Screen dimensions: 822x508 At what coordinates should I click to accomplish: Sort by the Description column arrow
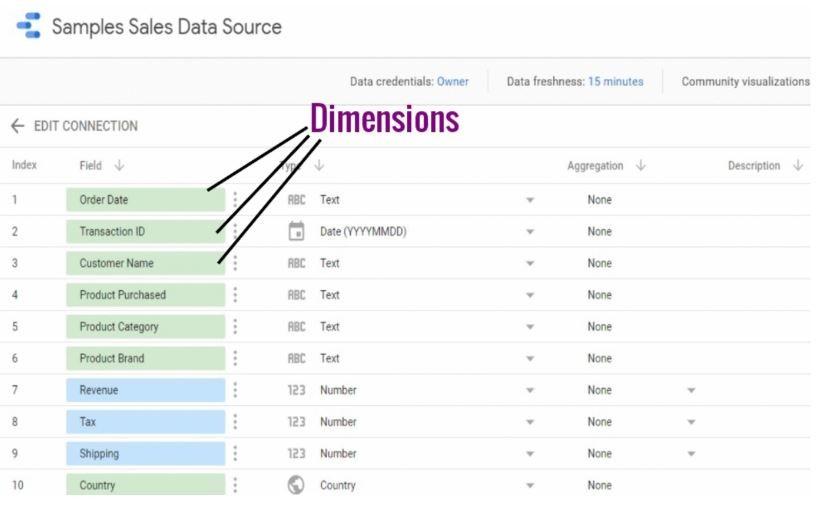[798, 166]
